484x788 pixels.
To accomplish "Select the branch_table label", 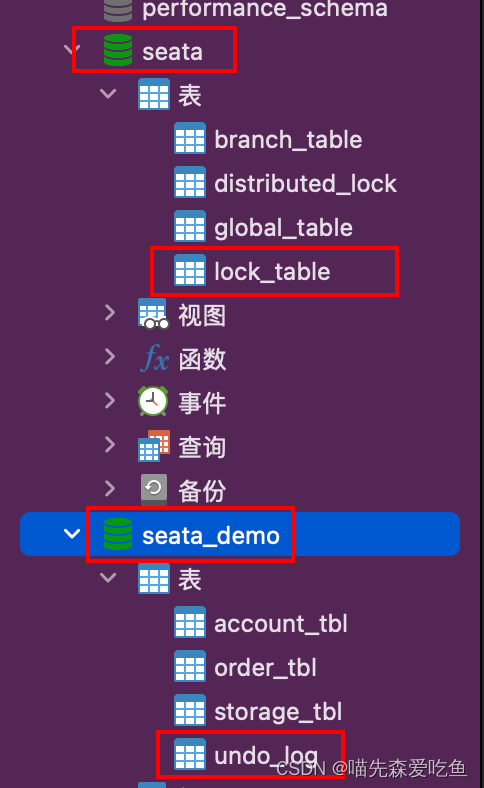I will click(x=288, y=139).
